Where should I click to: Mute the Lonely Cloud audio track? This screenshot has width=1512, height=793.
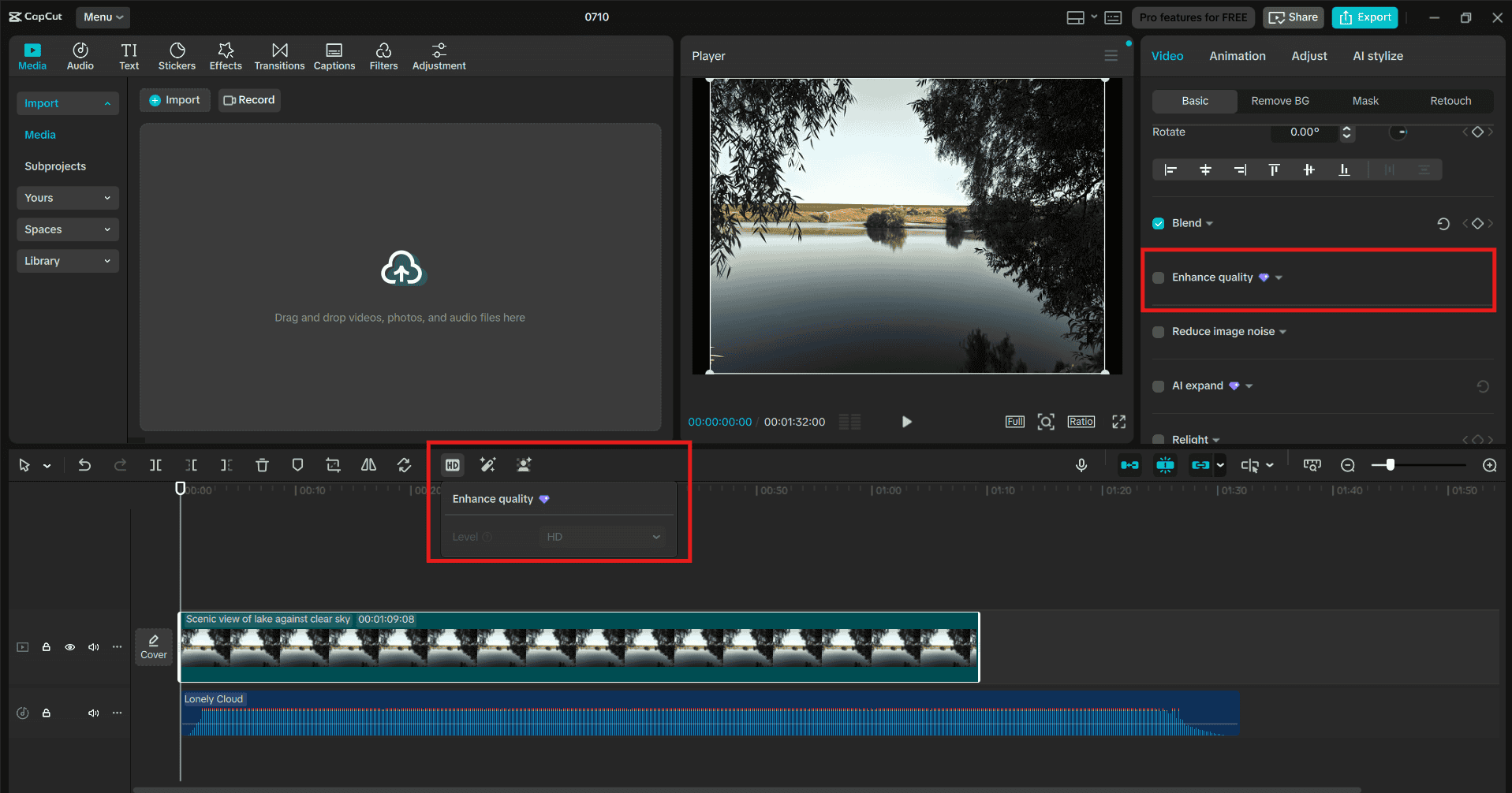coord(94,713)
